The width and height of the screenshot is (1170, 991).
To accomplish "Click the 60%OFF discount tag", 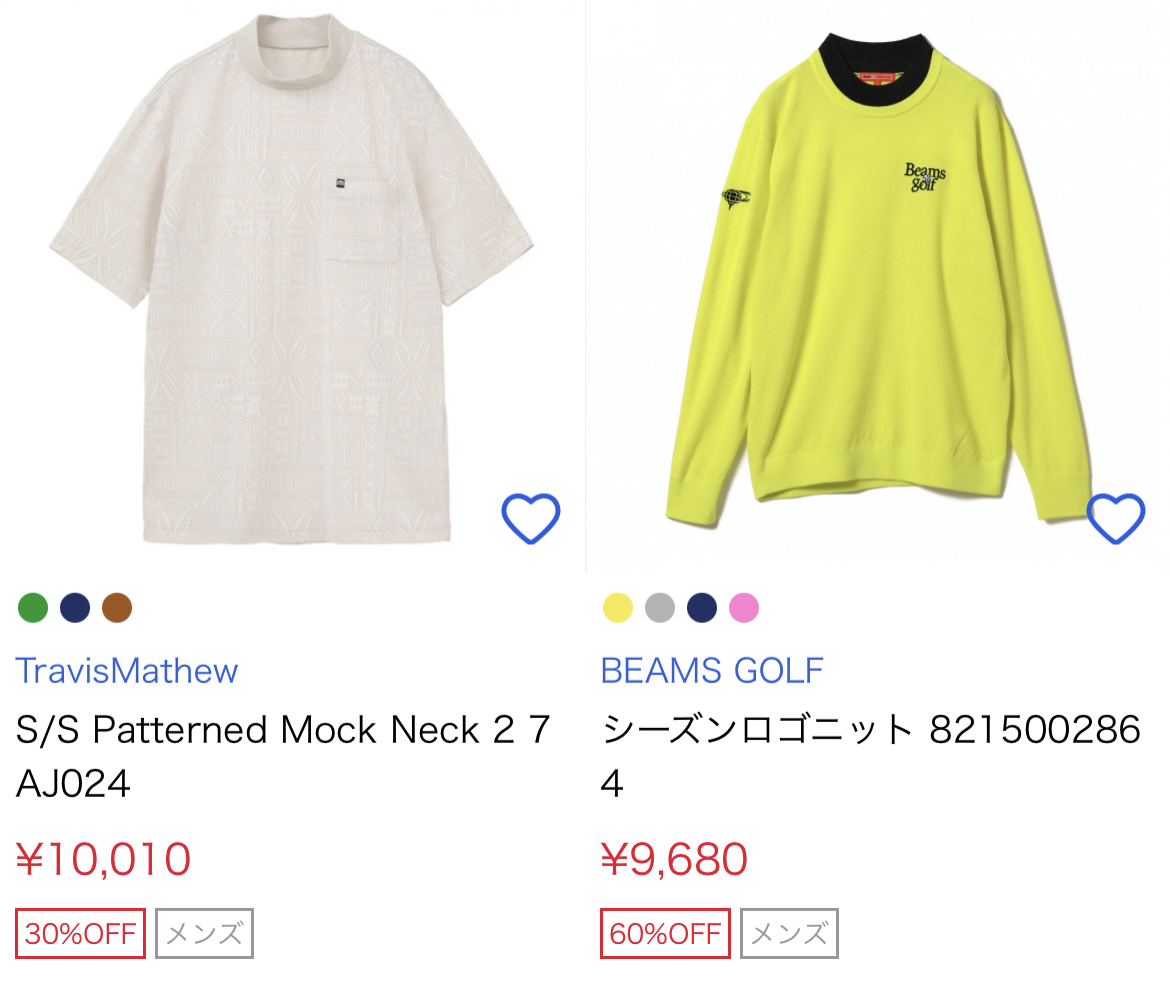I will click(x=666, y=934).
